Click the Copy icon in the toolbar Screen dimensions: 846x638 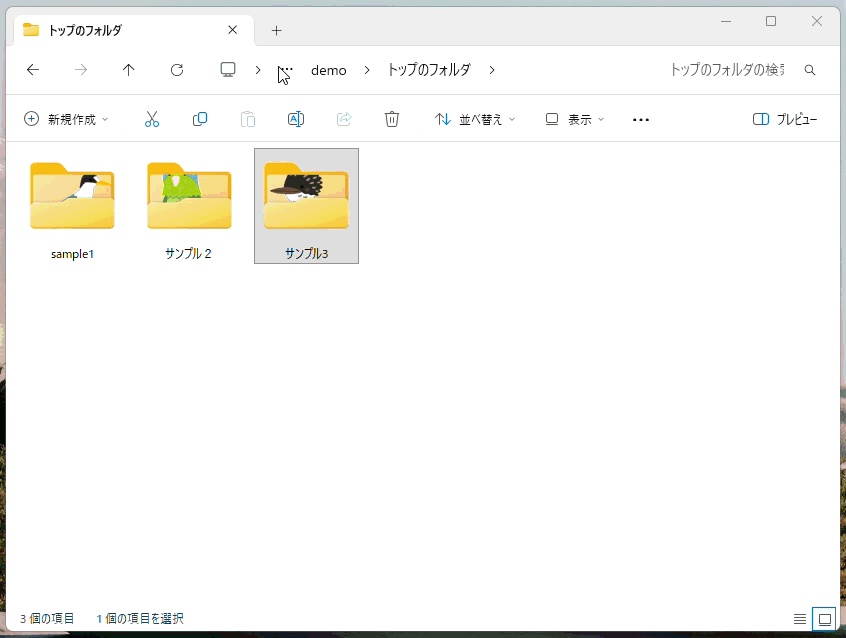(x=200, y=119)
